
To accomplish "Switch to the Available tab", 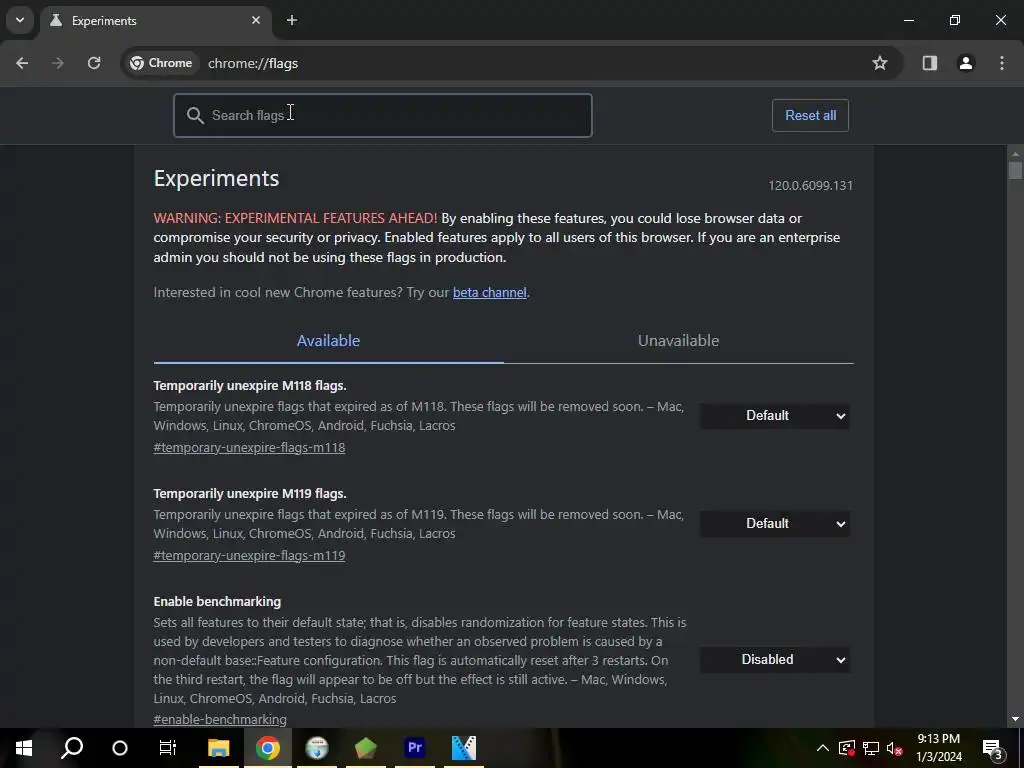I will coord(328,341).
